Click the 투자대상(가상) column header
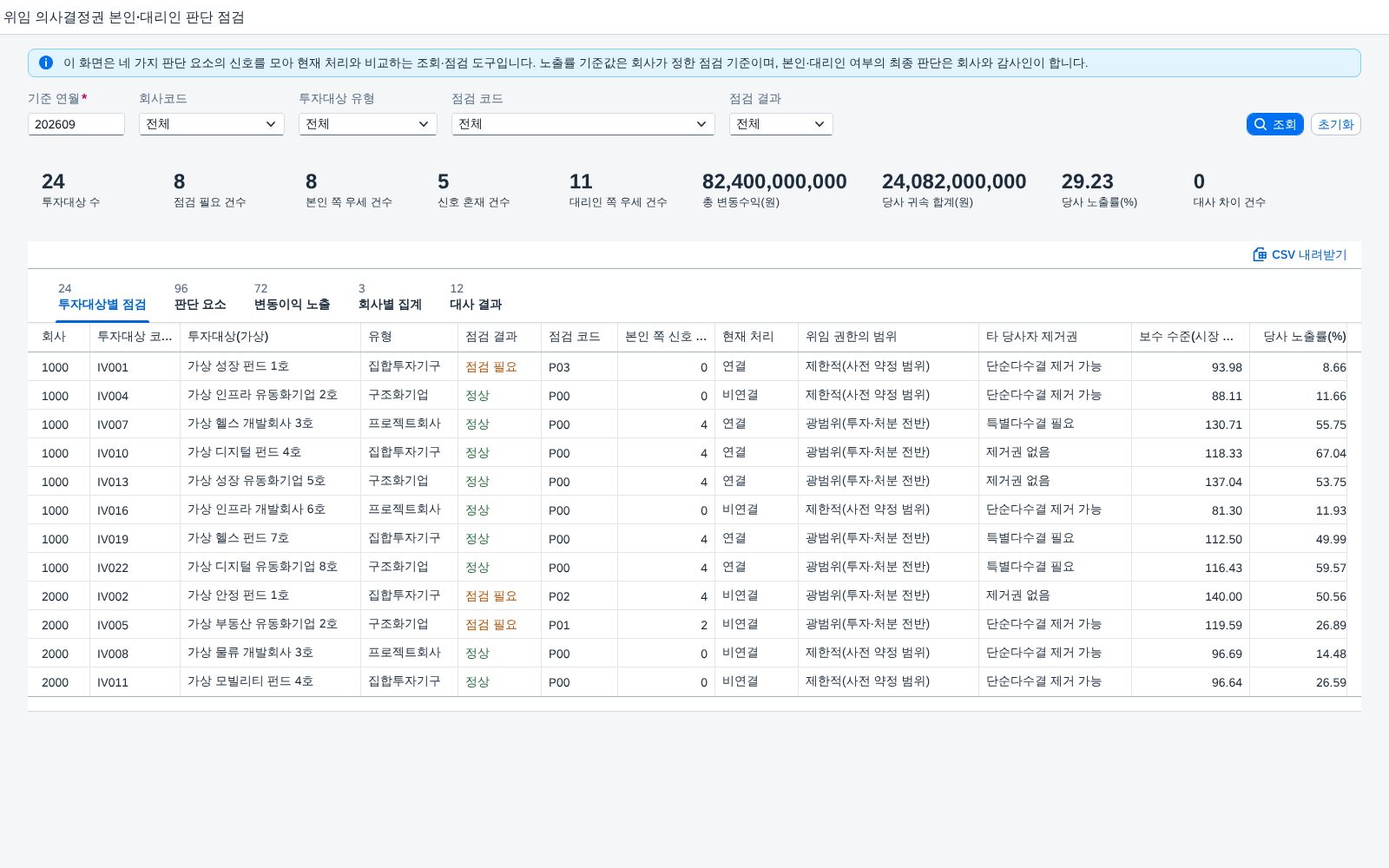This screenshot has height=868, width=1389. (271, 337)
